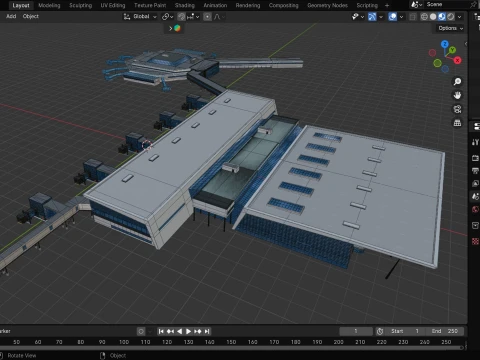Toggle timeline auto keying button
The height and width of the screenshot is (360, 480).
click(x=141, y=331)
